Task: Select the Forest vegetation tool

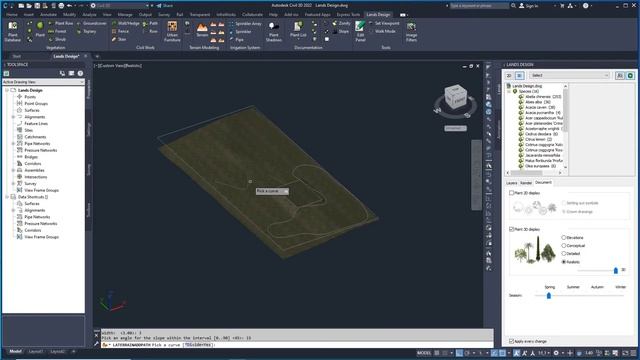Action: tap(57, 31)
